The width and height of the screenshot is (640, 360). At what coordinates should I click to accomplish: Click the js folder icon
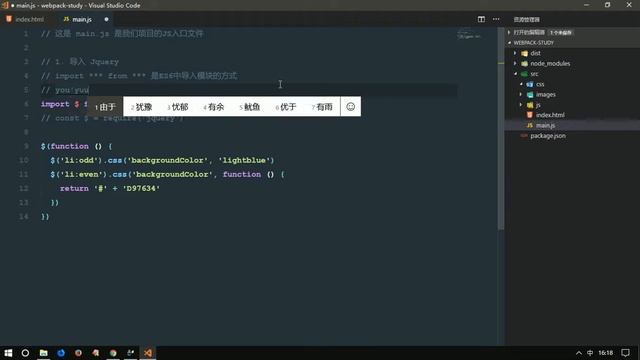coord(530,105)
